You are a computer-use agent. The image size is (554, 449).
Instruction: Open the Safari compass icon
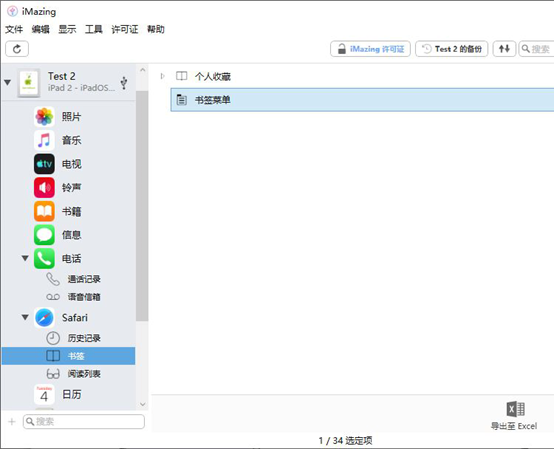tap(44, 318)
